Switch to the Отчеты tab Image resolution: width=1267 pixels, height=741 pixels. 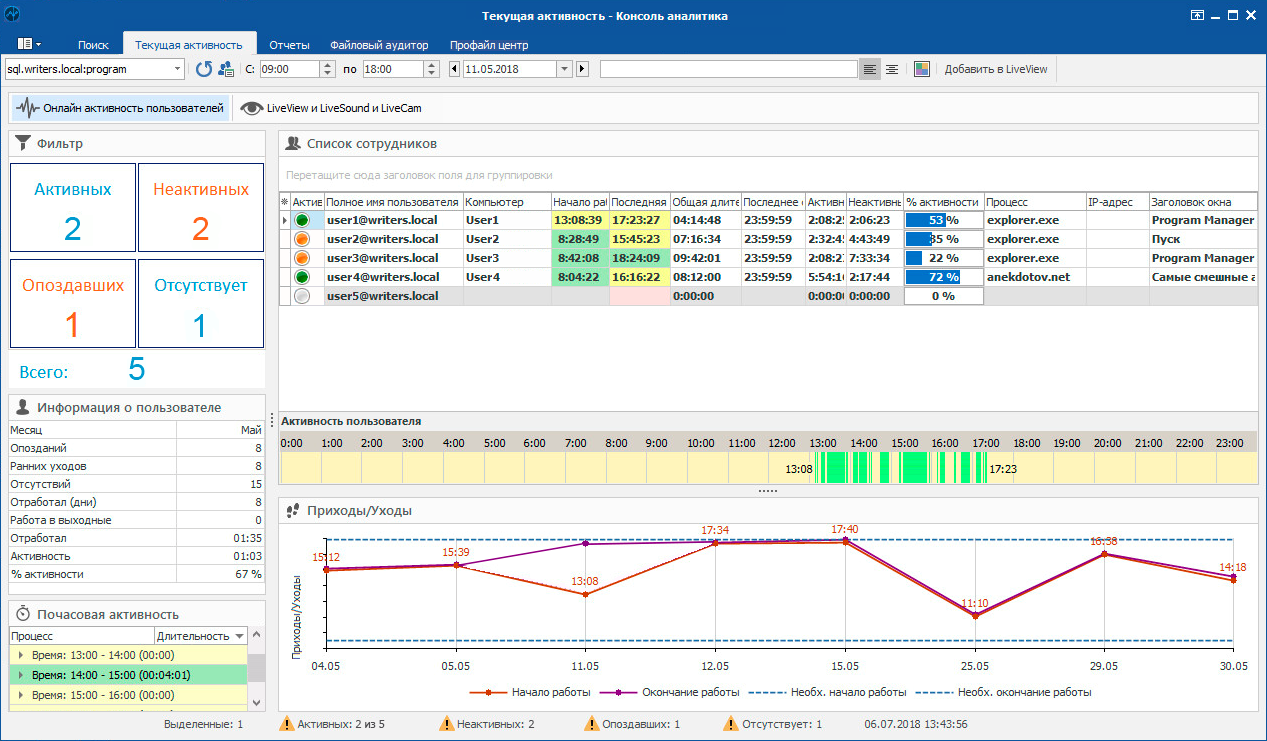(289, 45)
